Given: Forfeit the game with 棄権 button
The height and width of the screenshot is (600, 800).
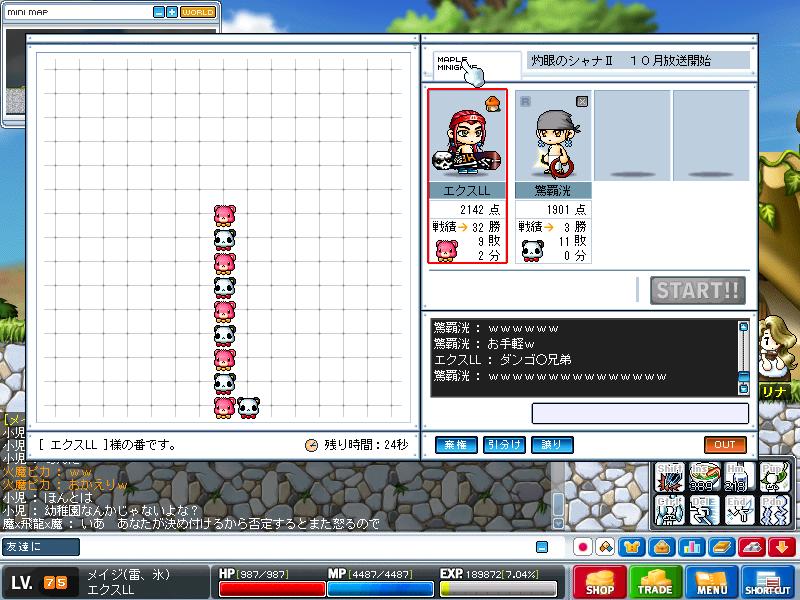Looking at the screenshot, I should (x=456, y=444).
